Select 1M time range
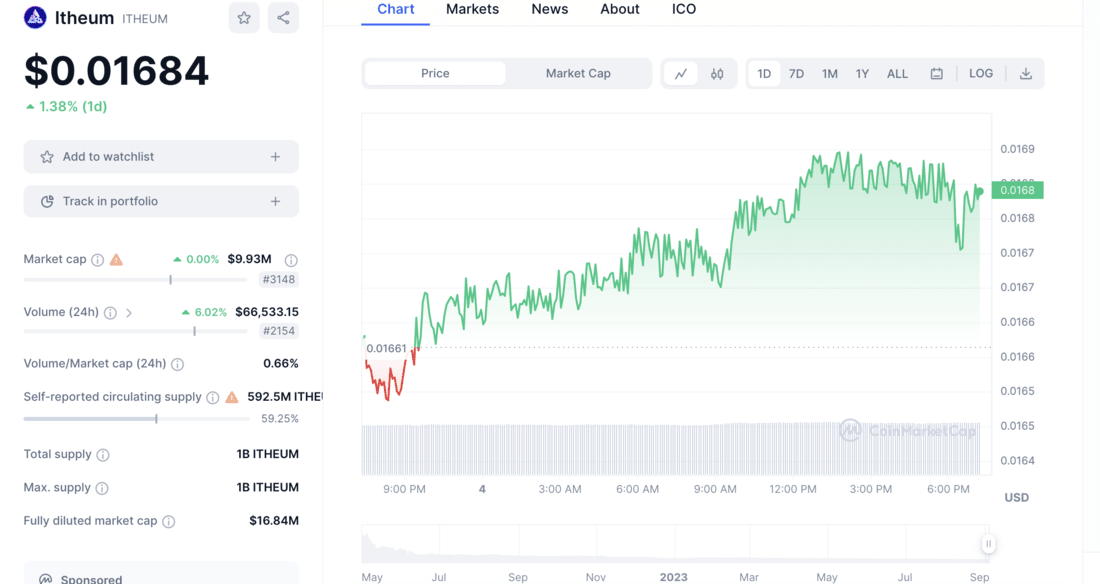1100x584 pixels. [830, 74]
